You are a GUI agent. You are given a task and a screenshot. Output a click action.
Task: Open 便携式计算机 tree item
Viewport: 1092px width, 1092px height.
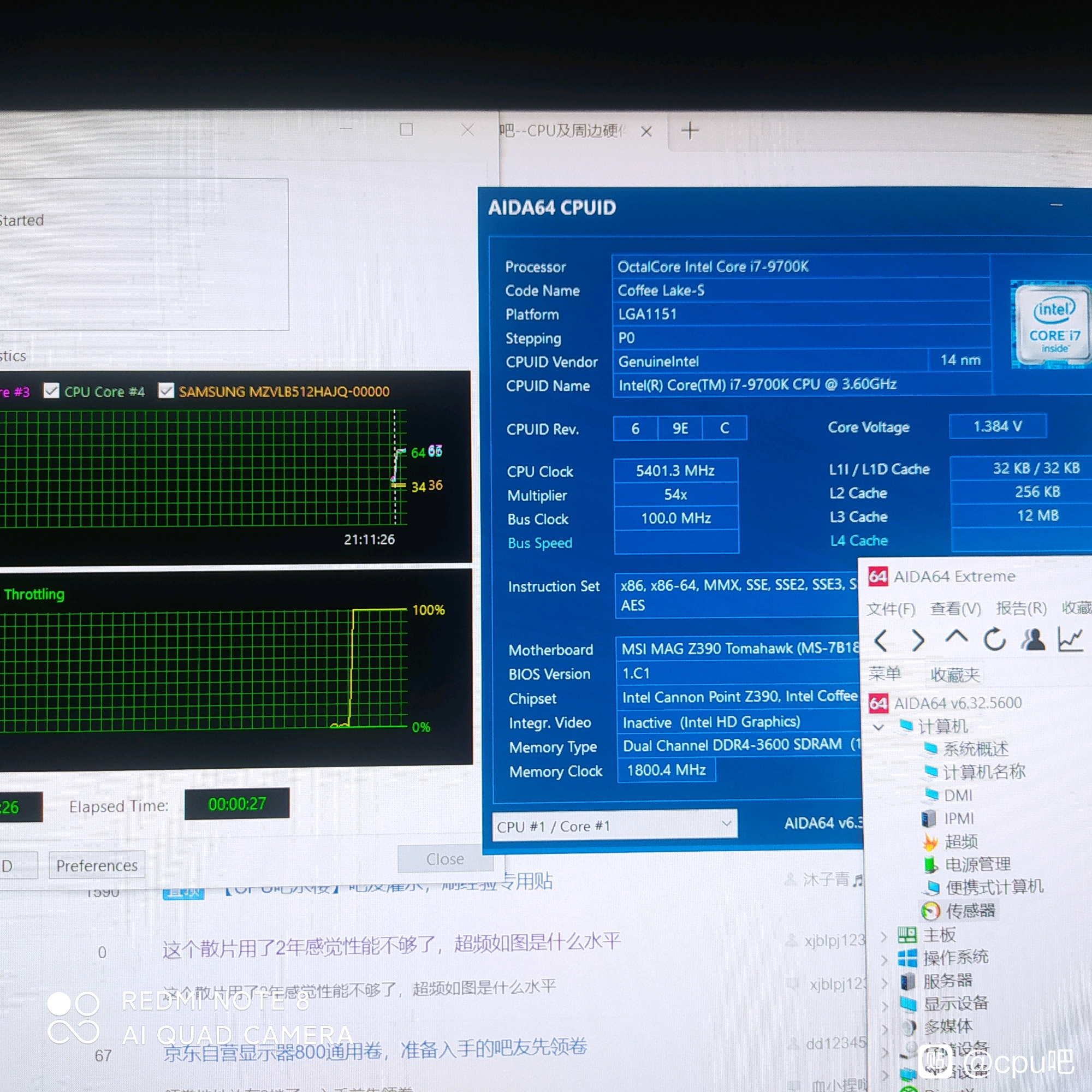tap(995, 887)
